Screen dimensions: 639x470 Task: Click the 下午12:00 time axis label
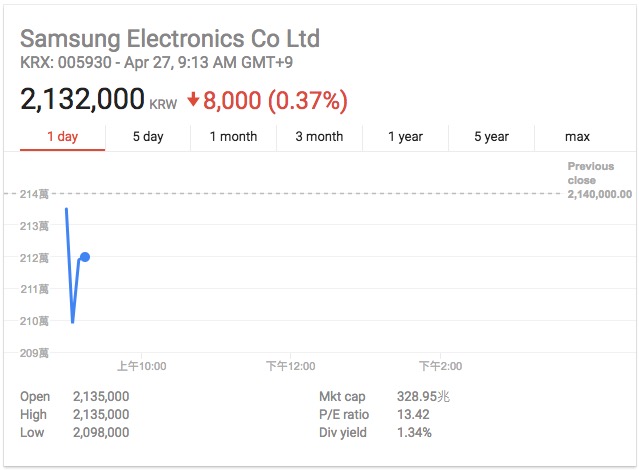click(x=291, y=366)
